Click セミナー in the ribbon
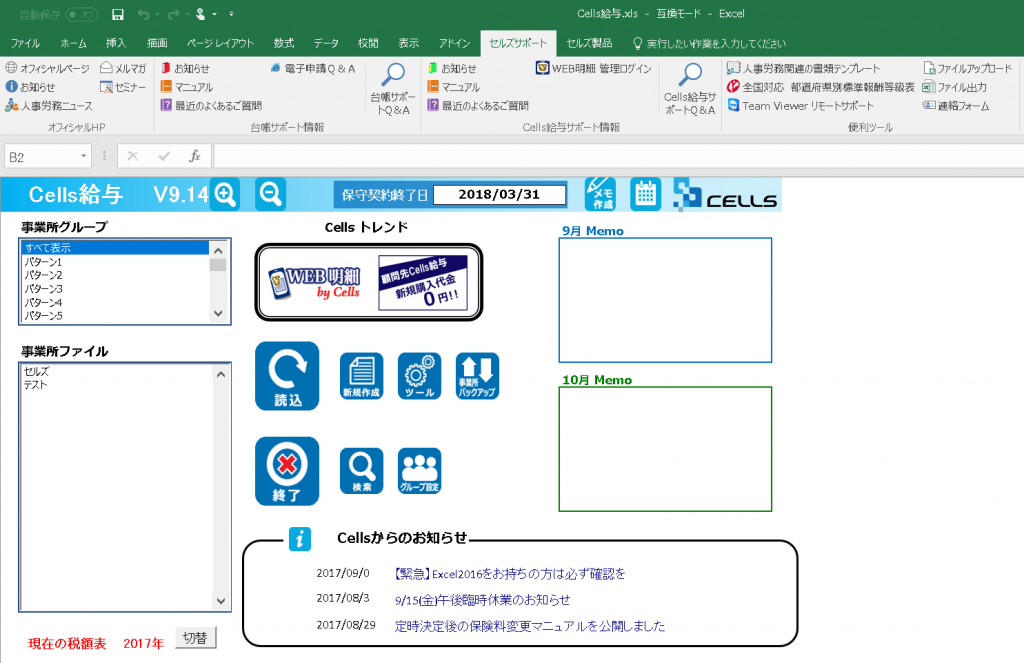 pyautogui.click(x=123, y=87)
